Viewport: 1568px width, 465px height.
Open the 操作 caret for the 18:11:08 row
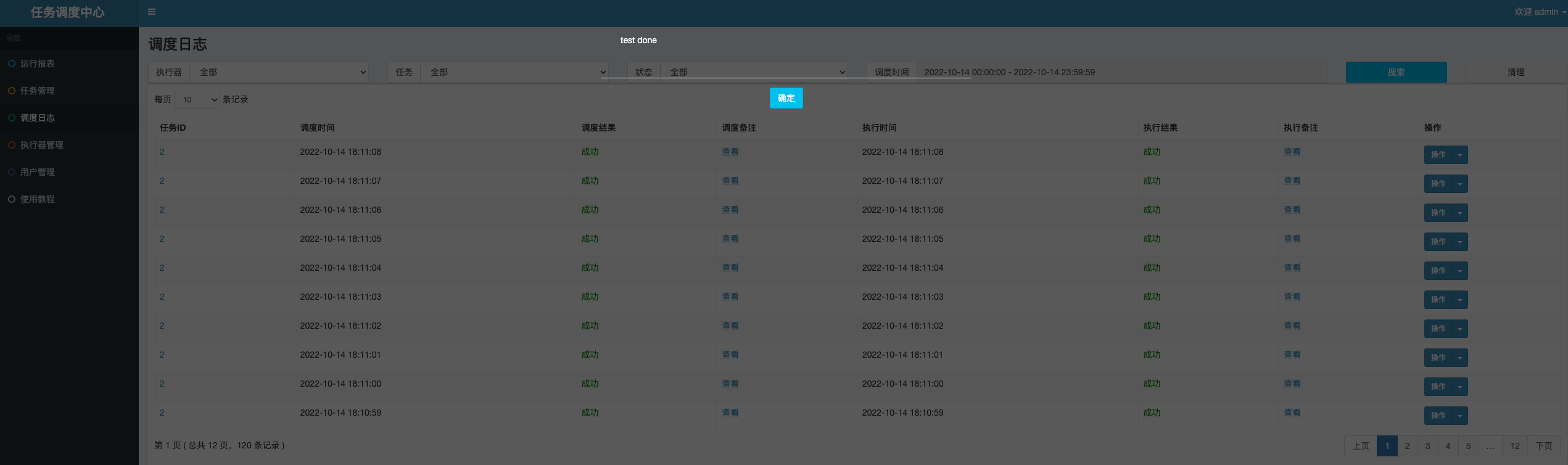[x=1459, y=155]
